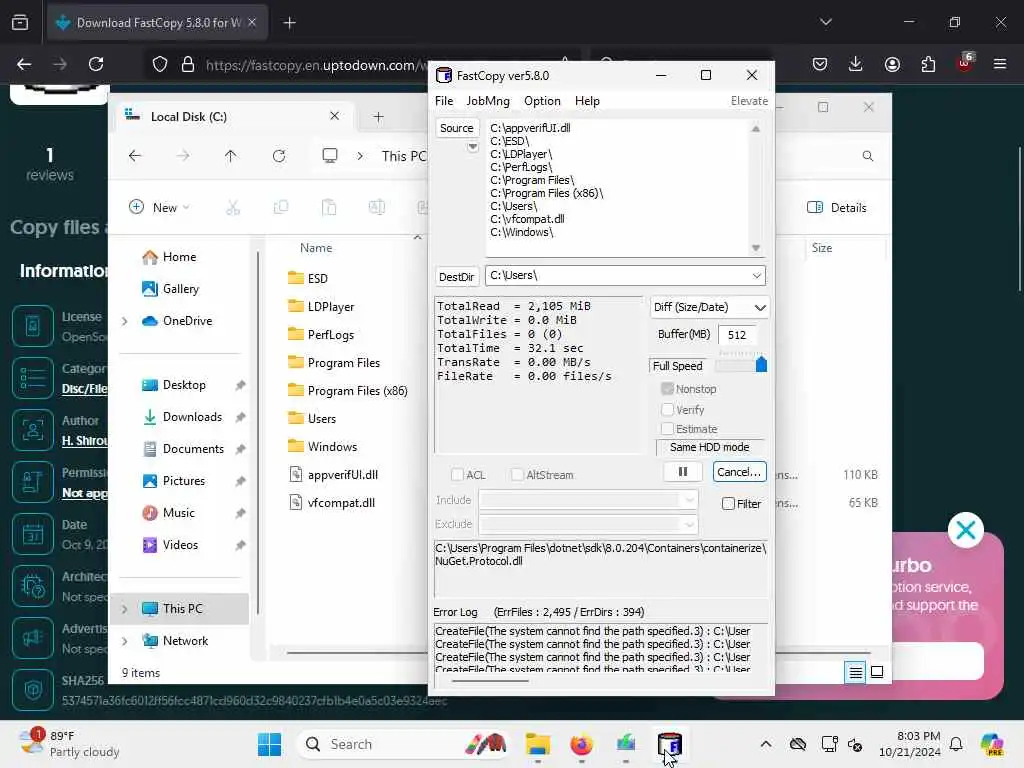This screenshot has width=1024, height=768.
Task: Expand the Network tree node
Action: tap(125, 641)
